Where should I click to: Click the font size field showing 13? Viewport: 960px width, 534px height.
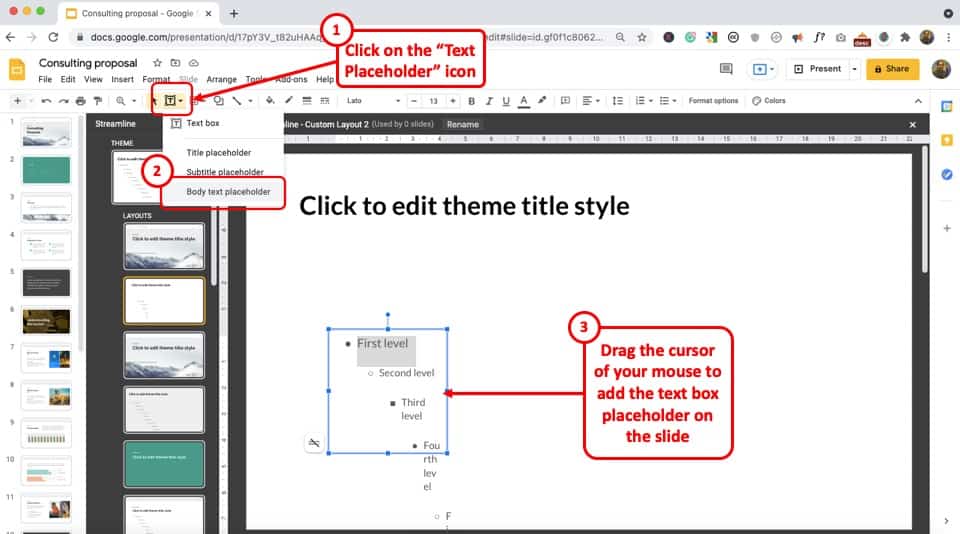pos(433,100)
